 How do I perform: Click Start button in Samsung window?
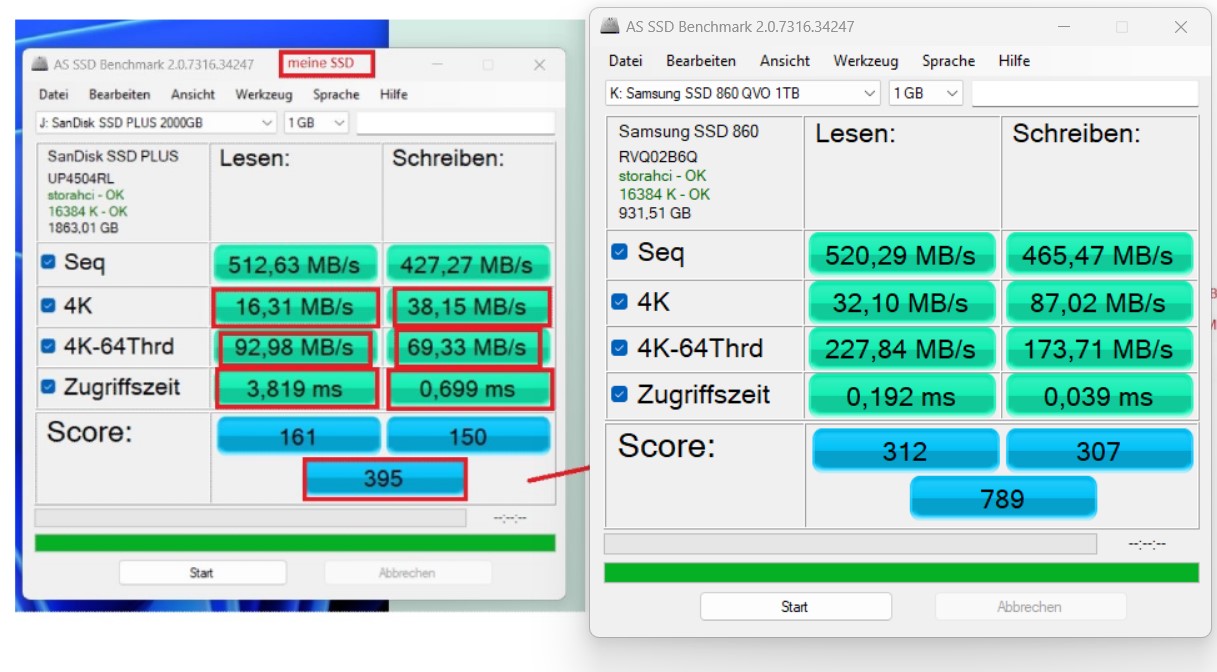click(x=795, y=606)
